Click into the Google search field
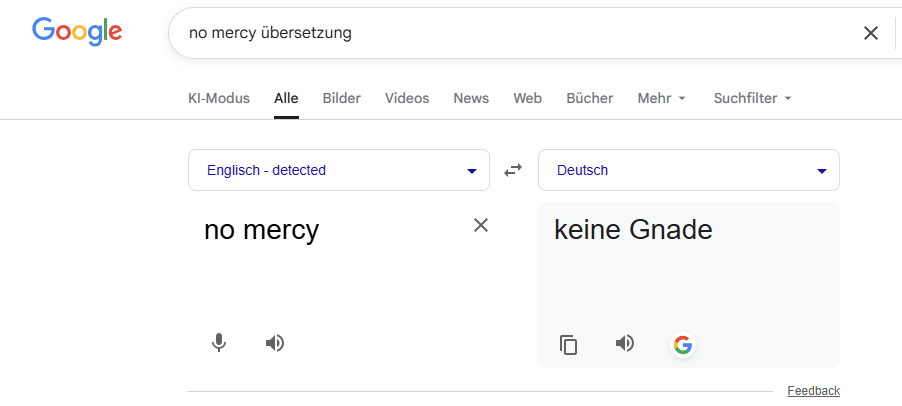Screen dimensions: 902x406 coord(500,33)
